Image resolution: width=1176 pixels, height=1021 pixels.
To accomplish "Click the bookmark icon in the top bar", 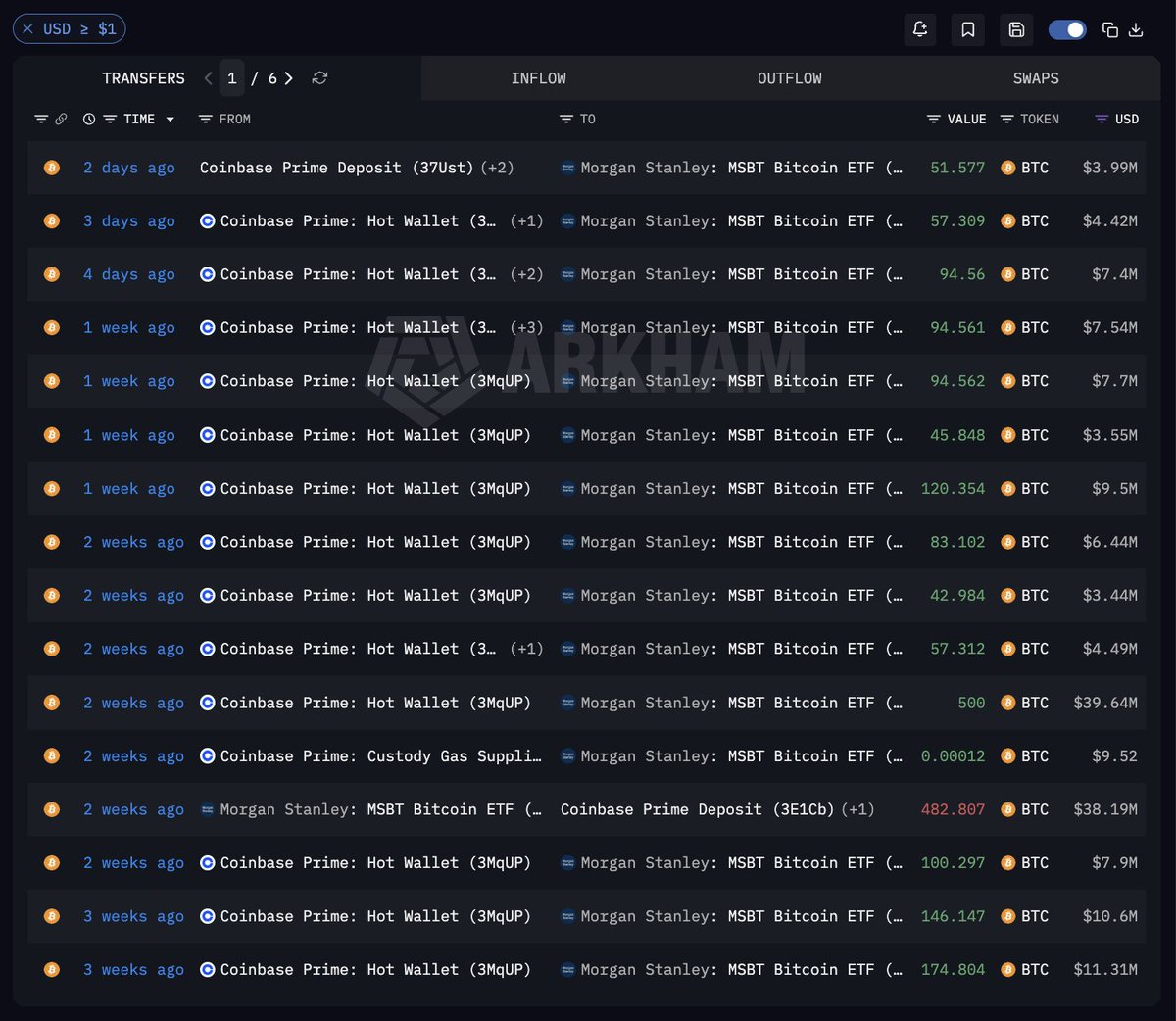I will pos(968,29).
